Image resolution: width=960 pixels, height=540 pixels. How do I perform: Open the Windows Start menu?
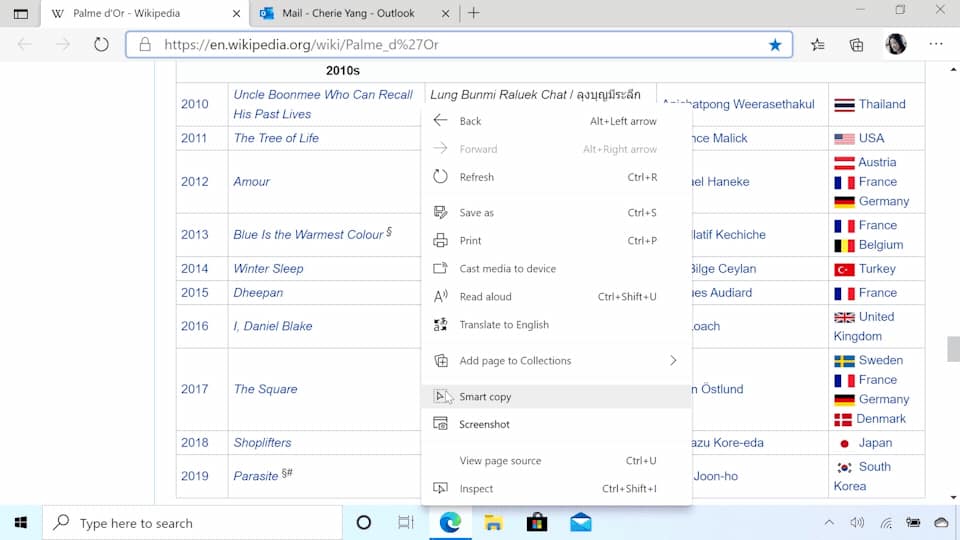coord(21,523)
